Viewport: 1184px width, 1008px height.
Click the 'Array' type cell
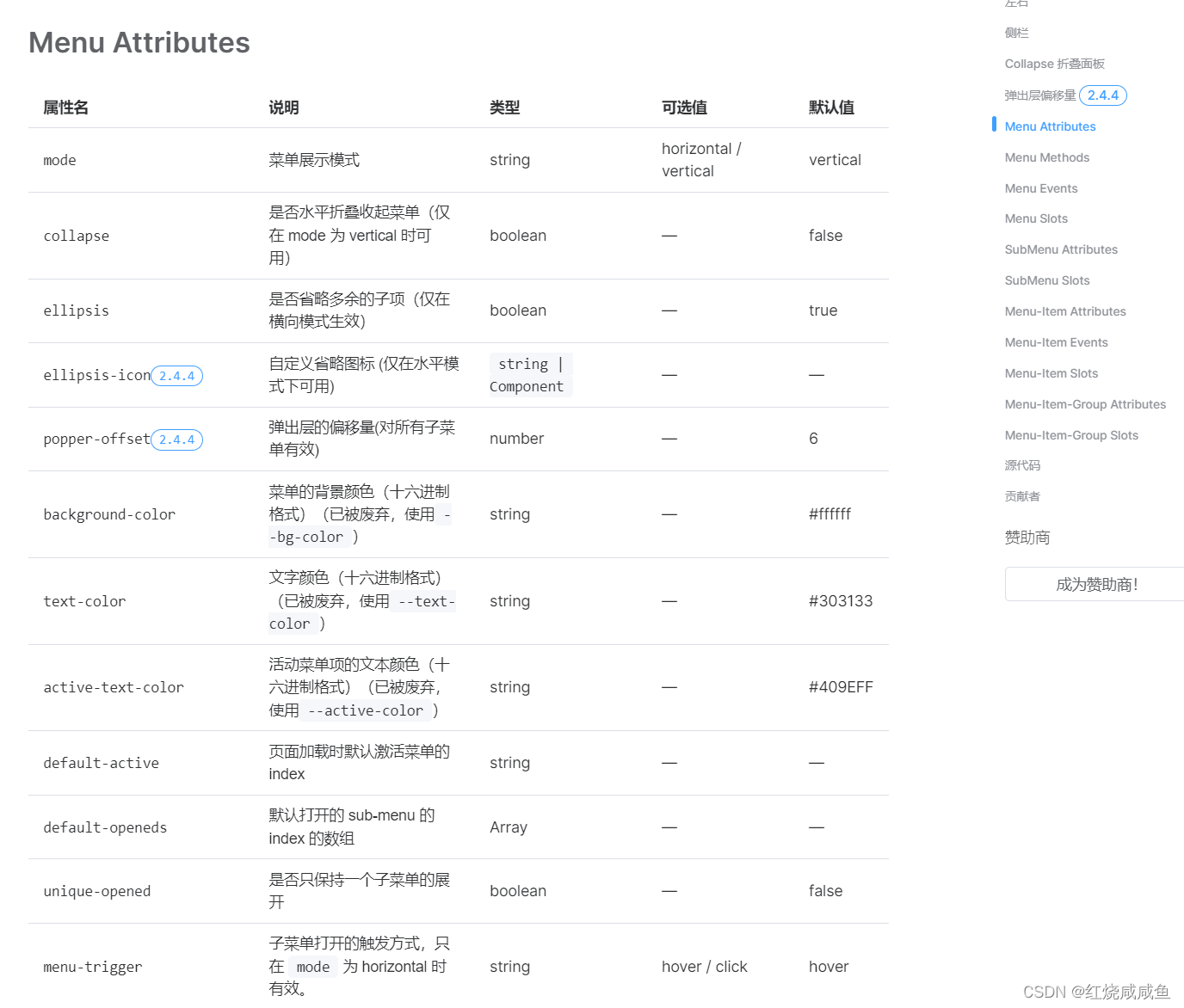509,827
